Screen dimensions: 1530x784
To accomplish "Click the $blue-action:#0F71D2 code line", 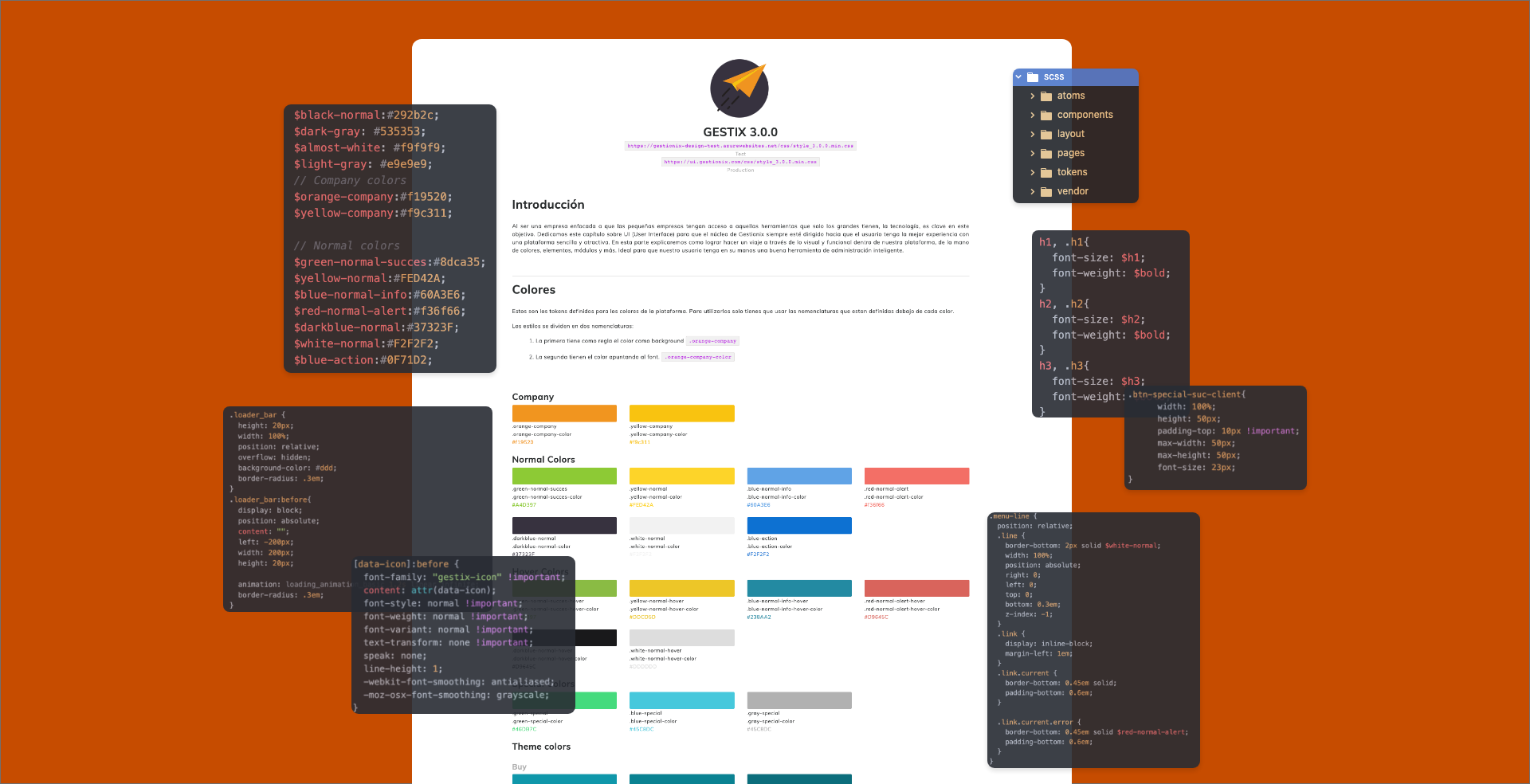I will coord(363,360).
